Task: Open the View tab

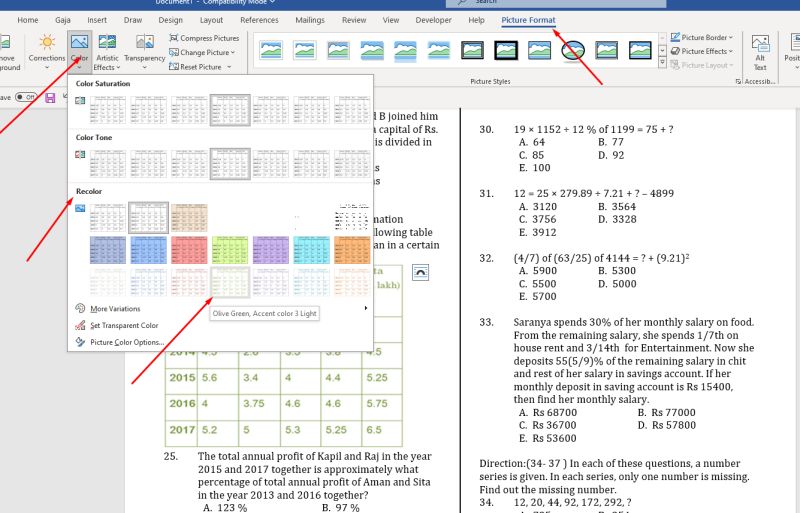Action: (391, 20)
